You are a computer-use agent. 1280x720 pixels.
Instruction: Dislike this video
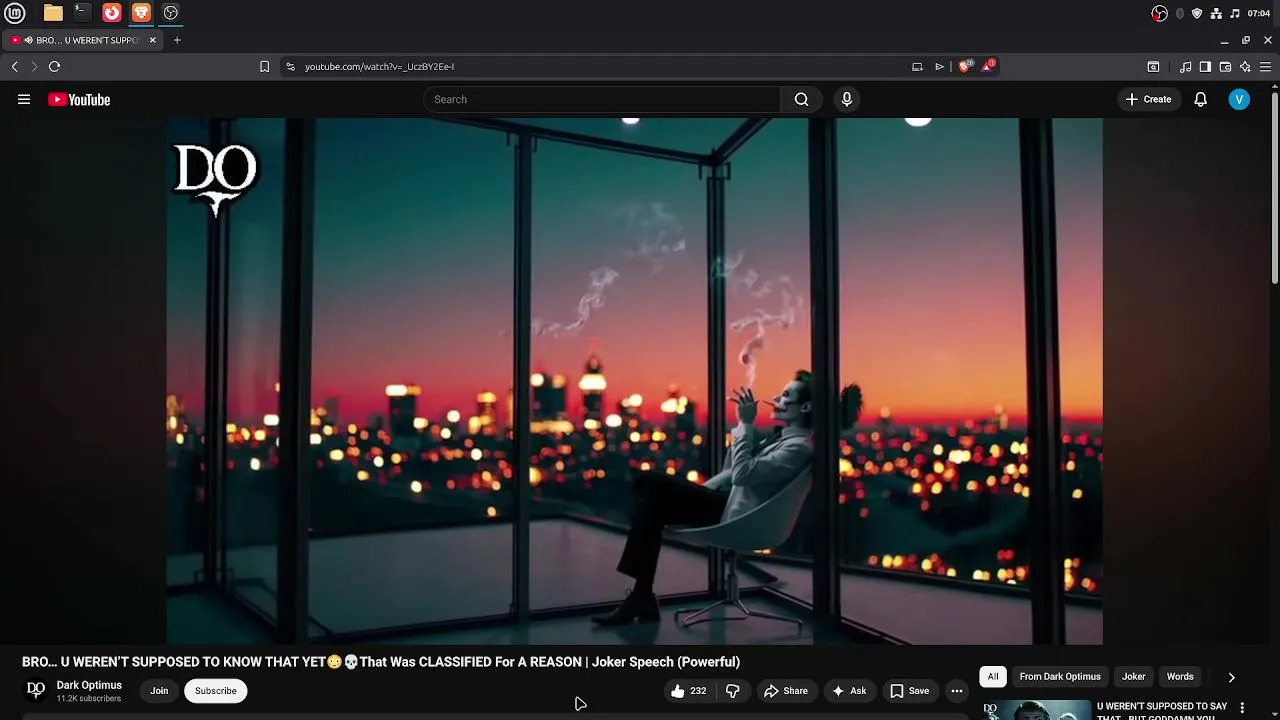click(733, 691)
